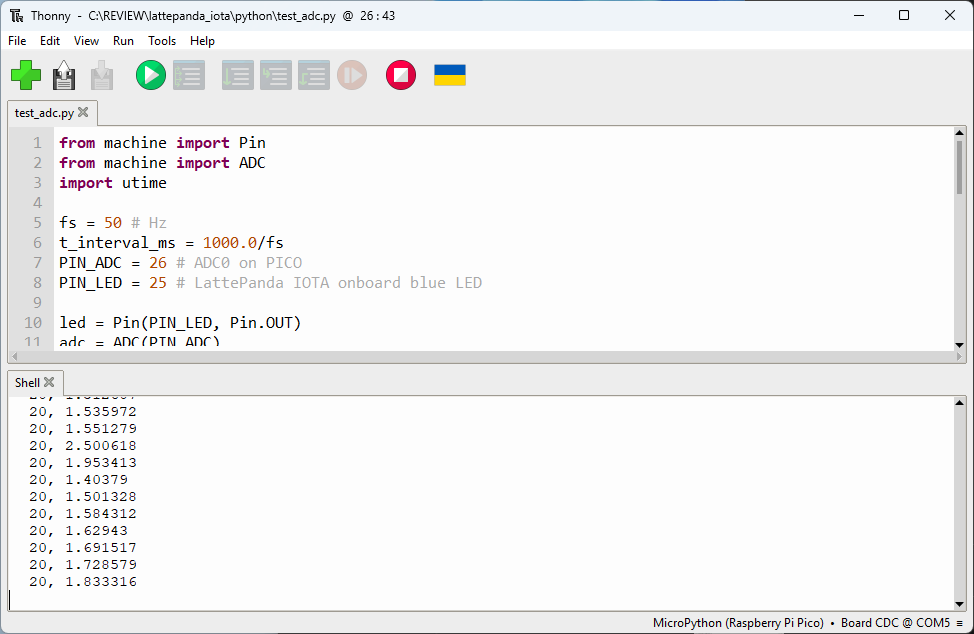
Task: Click the empty Shell input line
Action: pos(400,599)
